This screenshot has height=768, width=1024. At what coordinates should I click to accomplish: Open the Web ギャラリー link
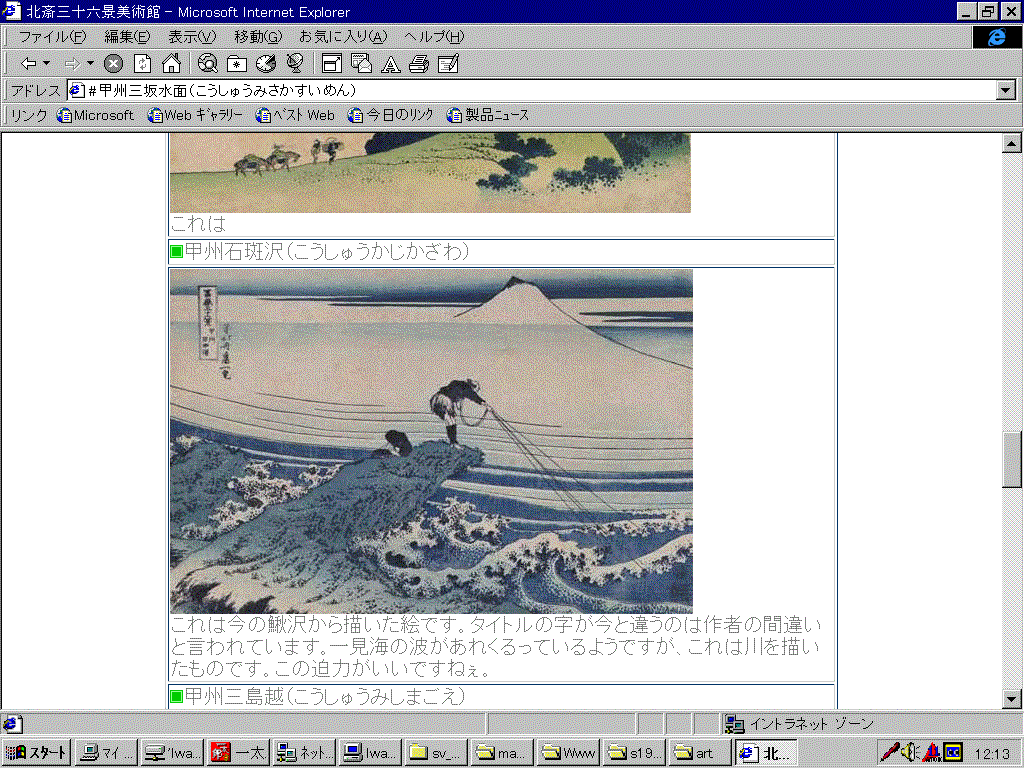195,116
